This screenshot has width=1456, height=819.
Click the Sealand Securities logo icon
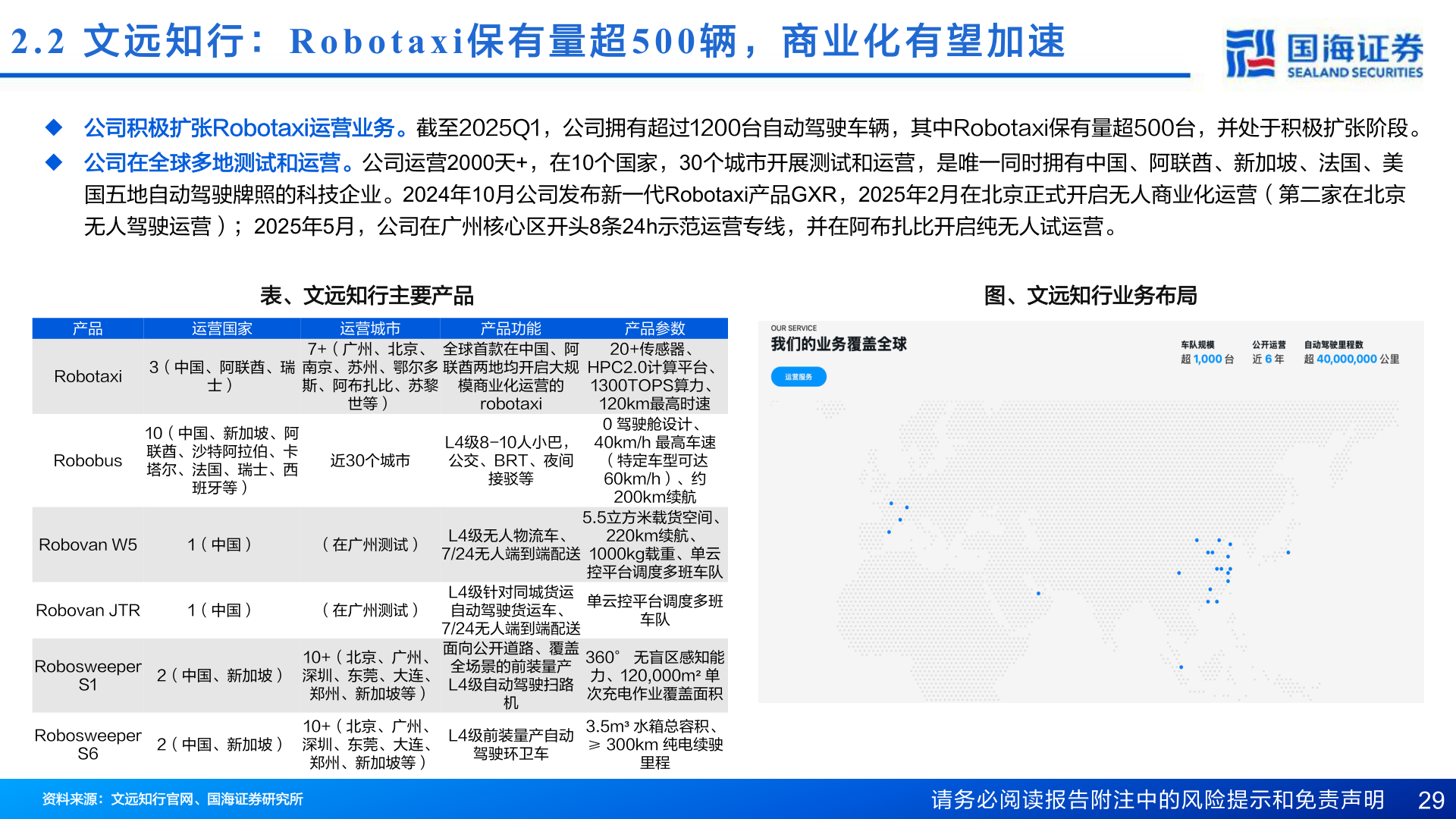(x=1250, y=53)
